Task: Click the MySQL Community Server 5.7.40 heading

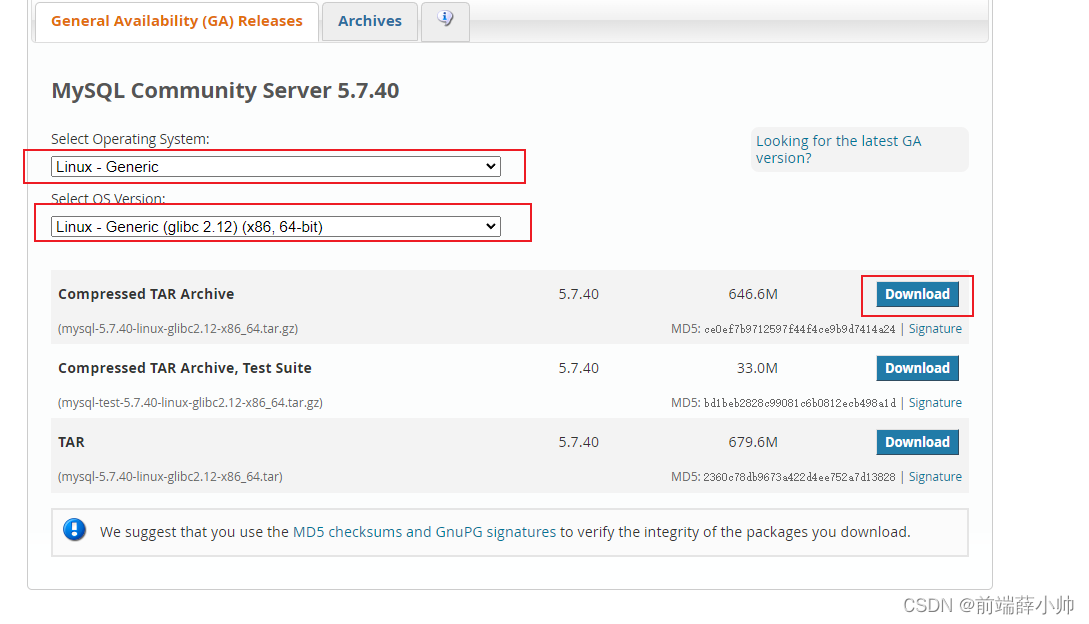Action: pyautogui.click(x=225, y=90)
